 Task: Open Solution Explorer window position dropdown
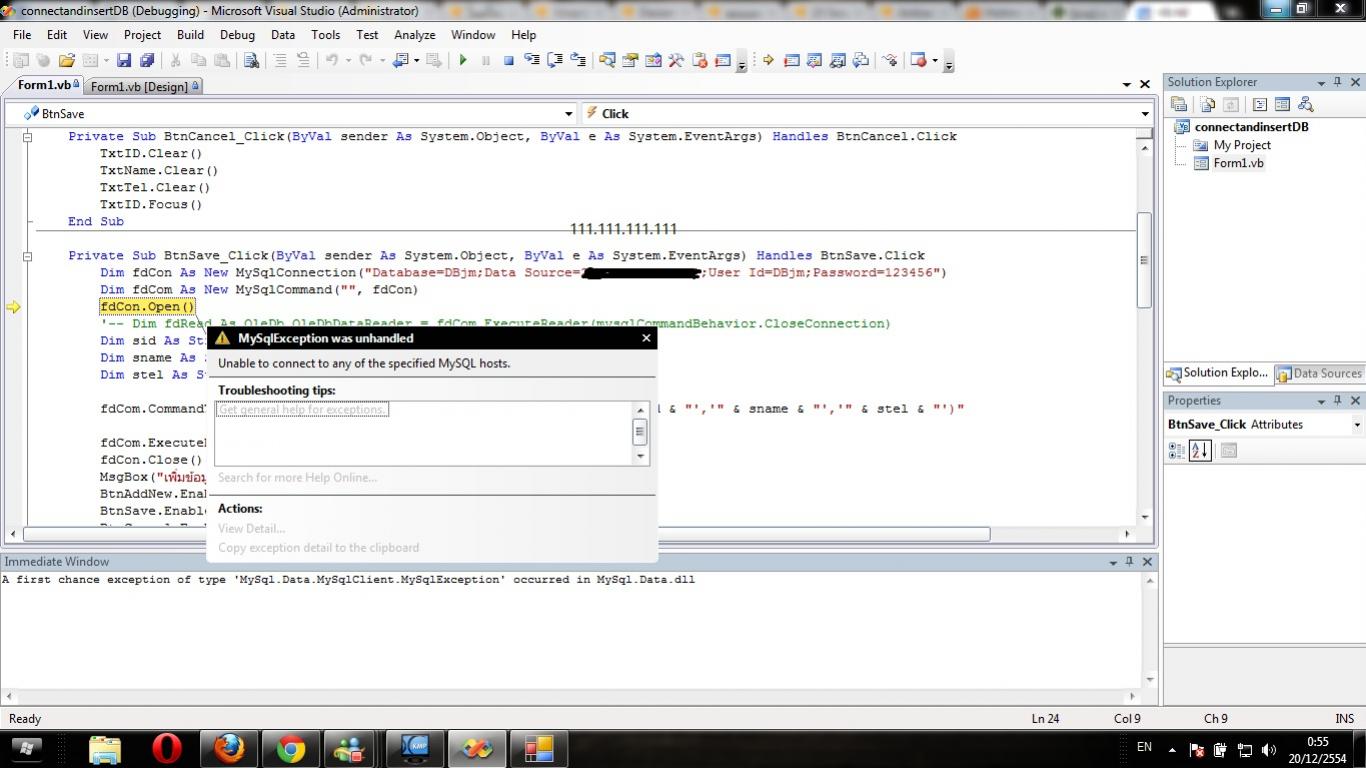pyautogui.click(x=1321, y=82)
